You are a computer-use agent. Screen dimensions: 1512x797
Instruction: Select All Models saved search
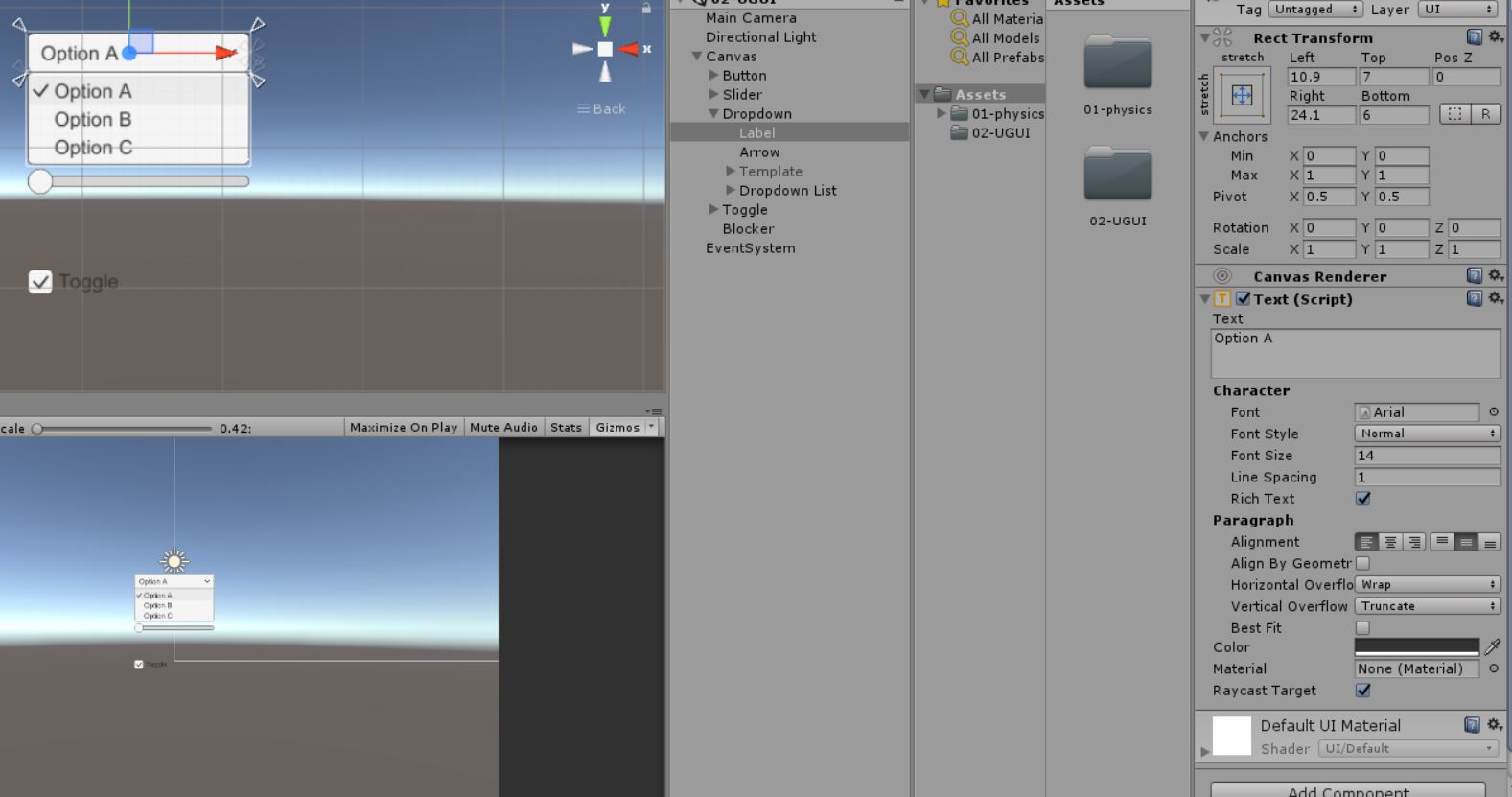[995, 37]
